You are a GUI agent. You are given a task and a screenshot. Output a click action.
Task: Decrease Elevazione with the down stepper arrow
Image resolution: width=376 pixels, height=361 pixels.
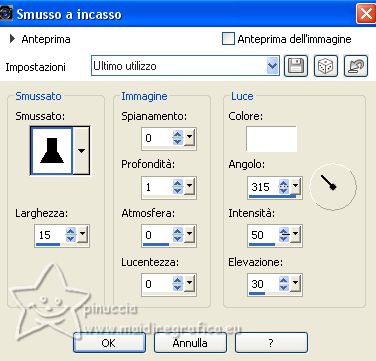284,288
